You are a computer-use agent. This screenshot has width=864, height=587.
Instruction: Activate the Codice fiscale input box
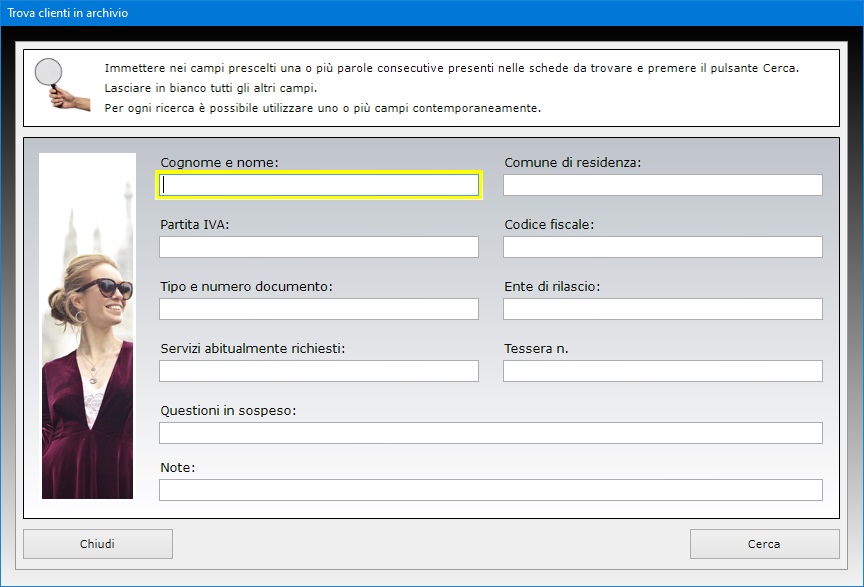[x=663, y=247]
